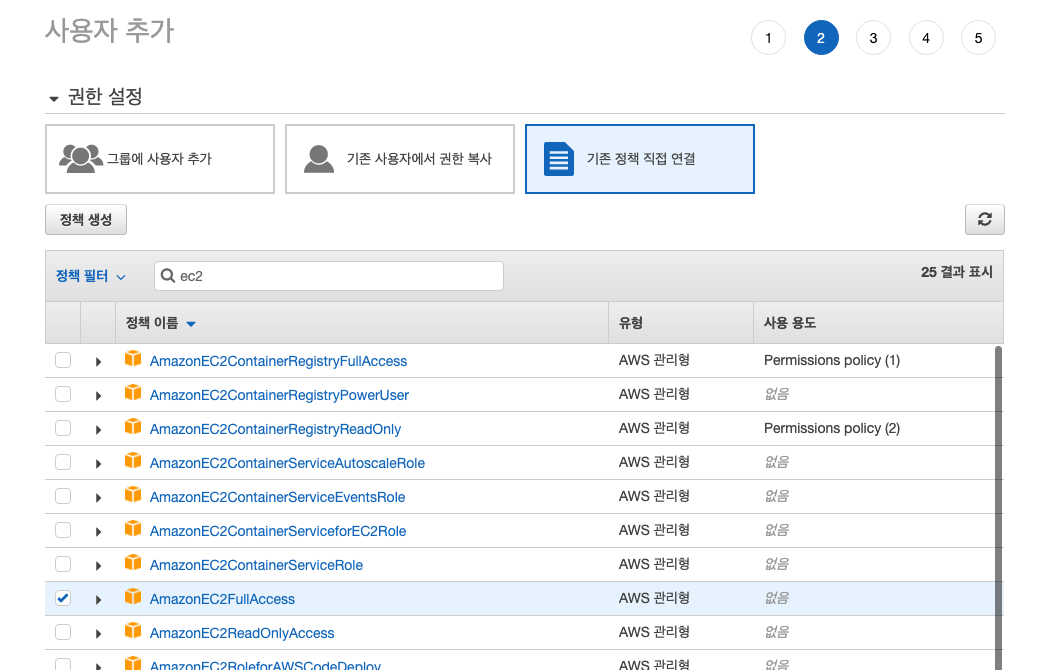Go to wizard step 5

point(978,38)
